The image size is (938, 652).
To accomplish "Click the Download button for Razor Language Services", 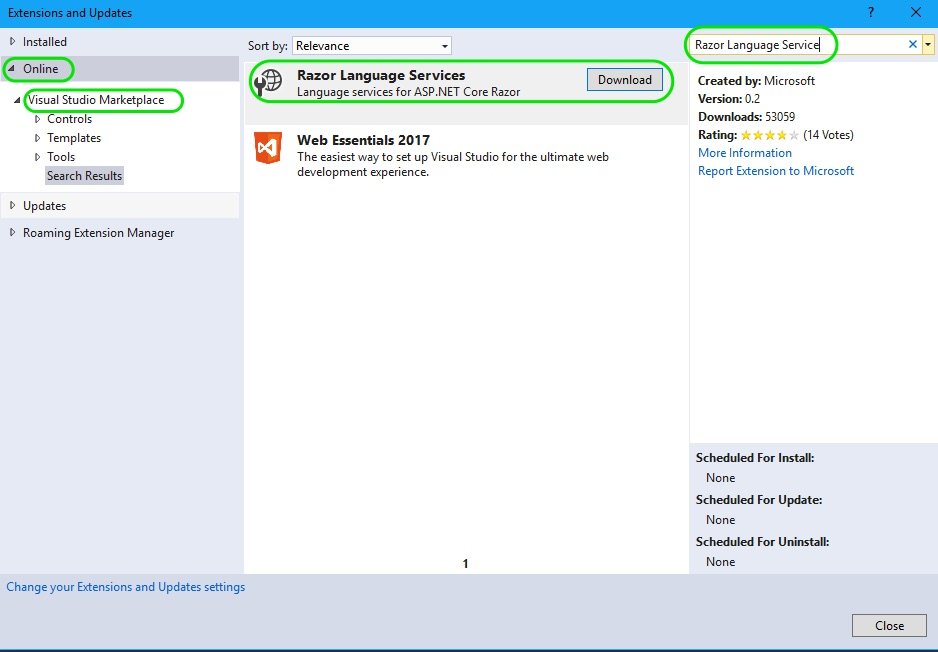I will coord(624,79).
